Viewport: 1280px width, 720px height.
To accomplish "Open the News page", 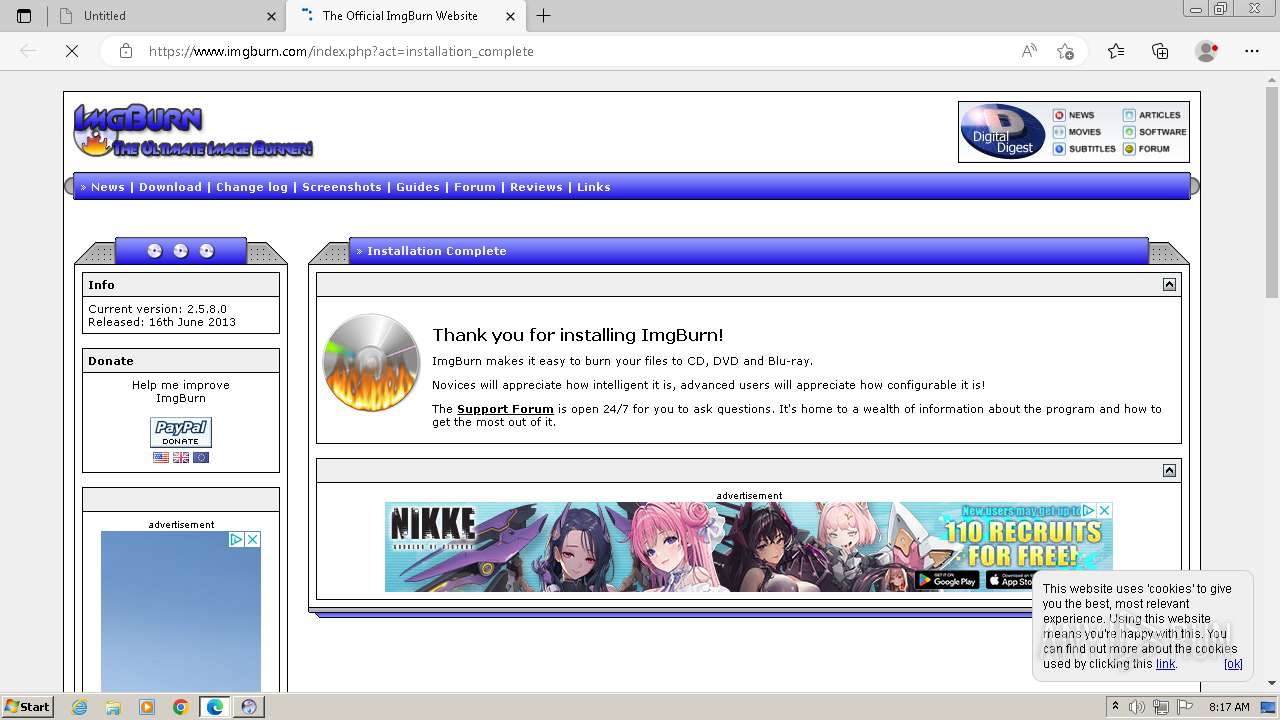I will tap(108, 187).
